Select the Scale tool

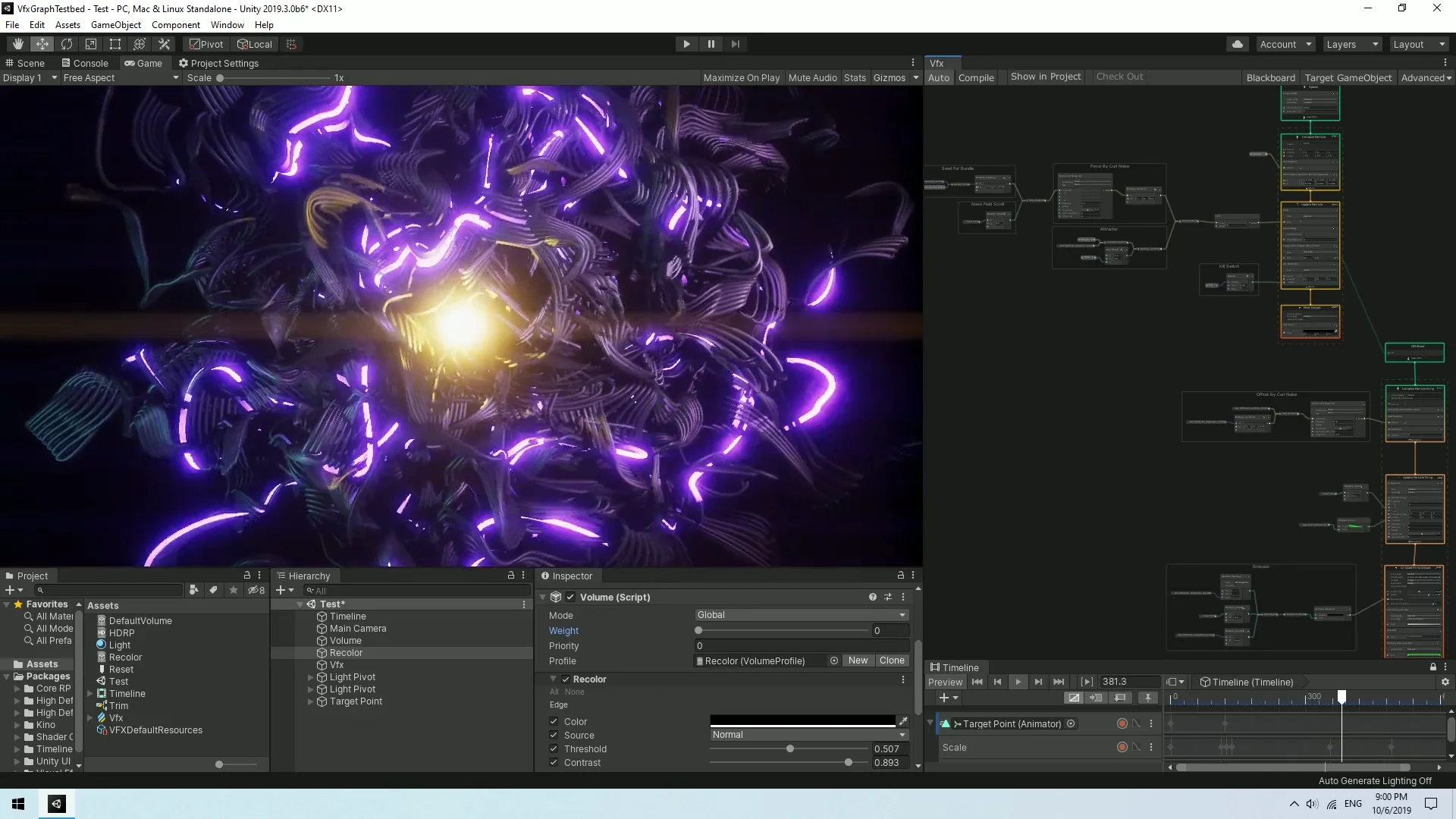[x=90, y=43]
